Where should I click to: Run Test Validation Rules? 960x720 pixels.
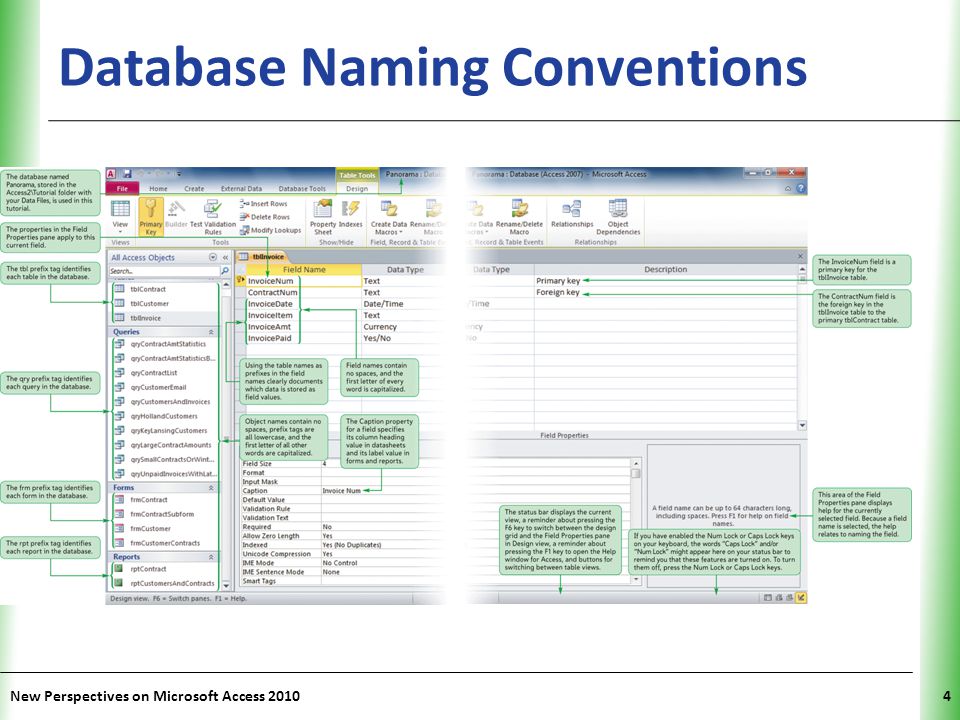click(x=212, y=217)
